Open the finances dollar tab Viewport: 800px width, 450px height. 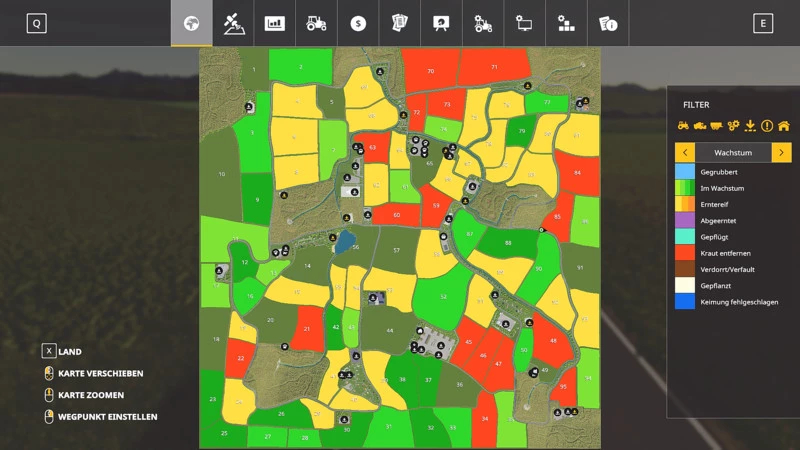point(358,23)
